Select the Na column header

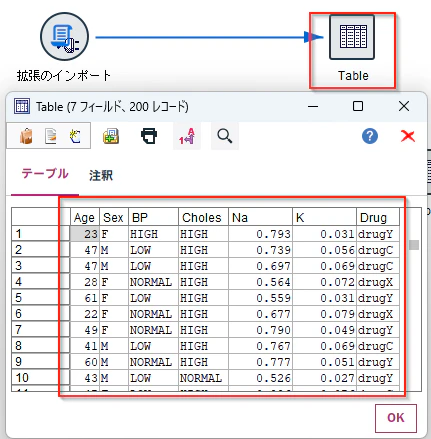(x=260, y=217)
